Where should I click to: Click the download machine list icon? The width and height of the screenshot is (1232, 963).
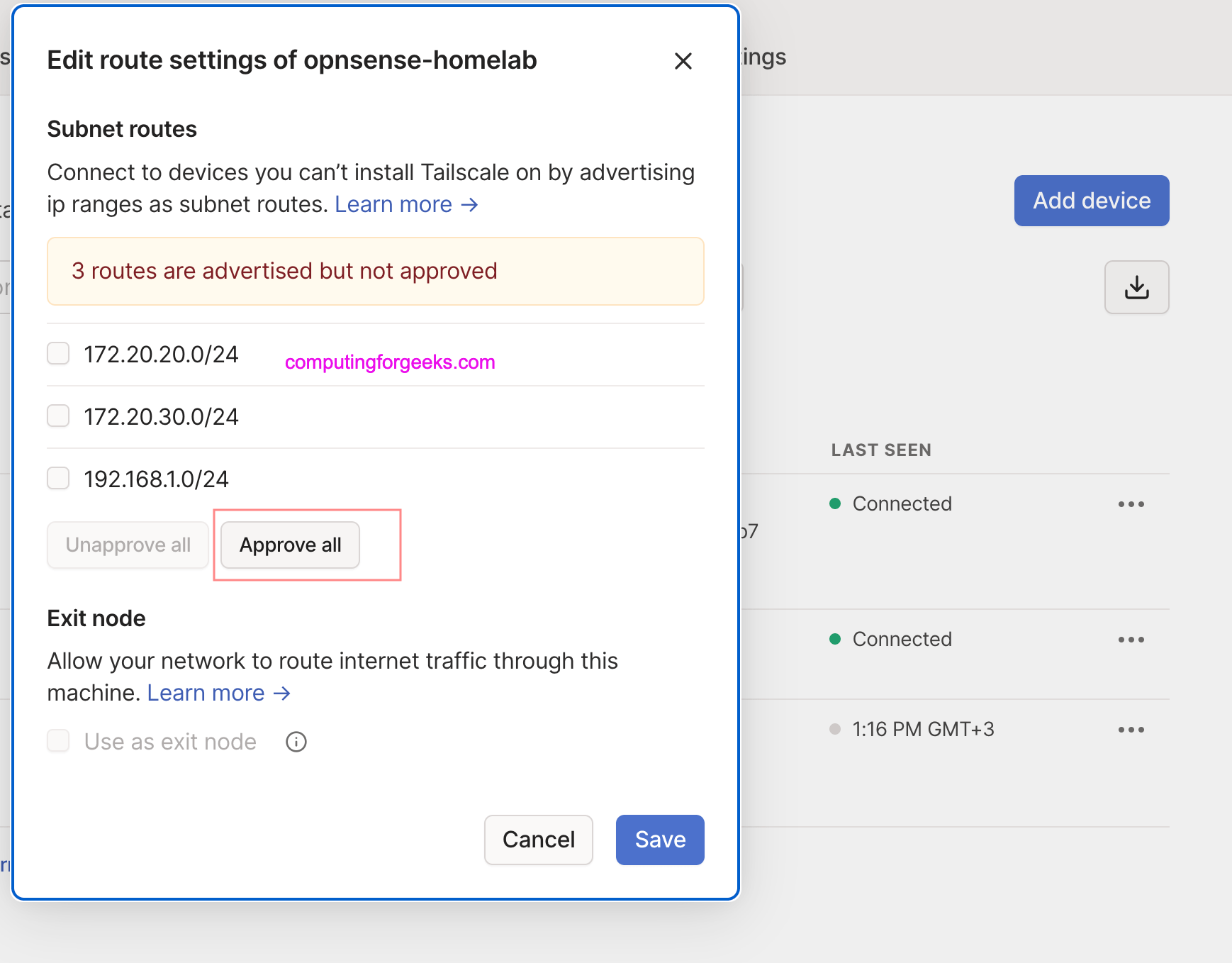pos(1136,287)
